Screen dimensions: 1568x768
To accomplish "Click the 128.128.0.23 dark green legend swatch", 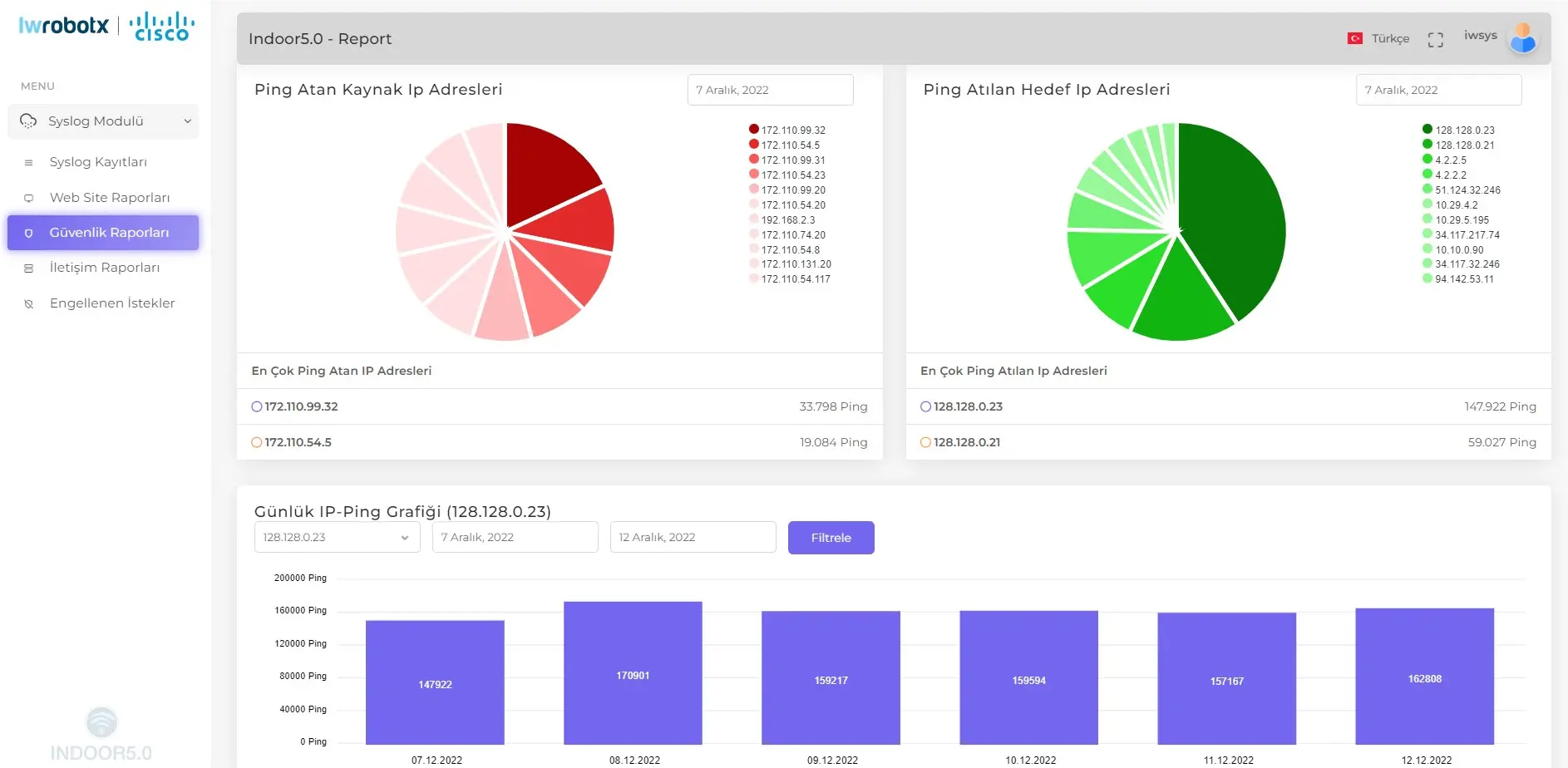I will [1427, 129].
